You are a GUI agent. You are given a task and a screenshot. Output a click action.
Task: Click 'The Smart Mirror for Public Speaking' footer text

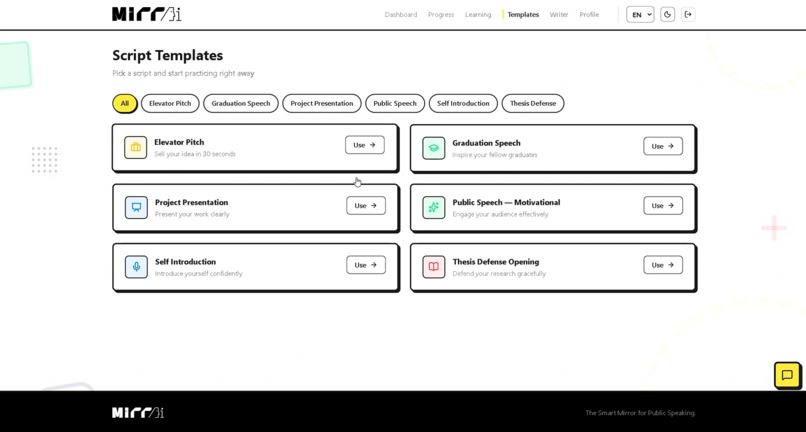pyautogui.click(x=640, y=412)
